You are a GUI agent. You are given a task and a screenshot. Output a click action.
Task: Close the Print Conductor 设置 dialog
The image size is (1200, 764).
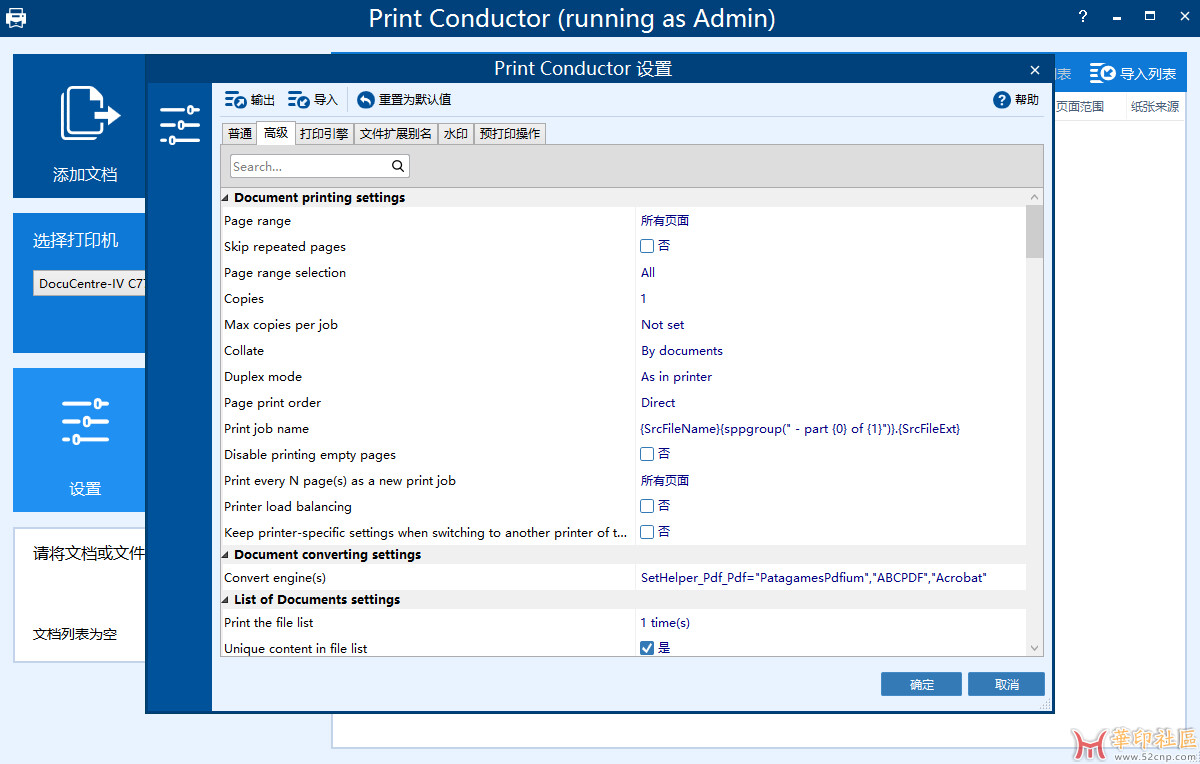(x=1035, y=70)
